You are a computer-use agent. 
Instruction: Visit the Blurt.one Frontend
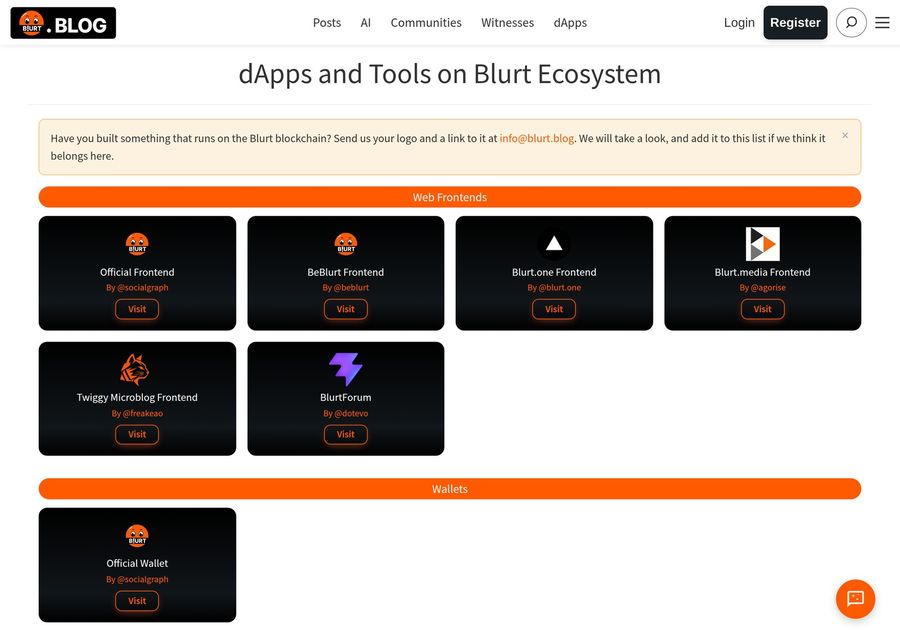(x=554, y=309)
